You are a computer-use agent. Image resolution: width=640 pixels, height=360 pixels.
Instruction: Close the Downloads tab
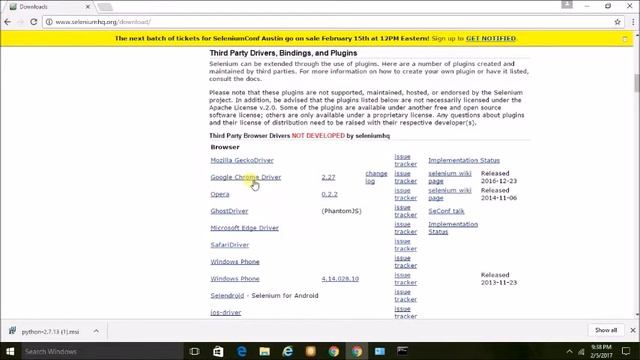pyautogui.click(x=87, y=7)
